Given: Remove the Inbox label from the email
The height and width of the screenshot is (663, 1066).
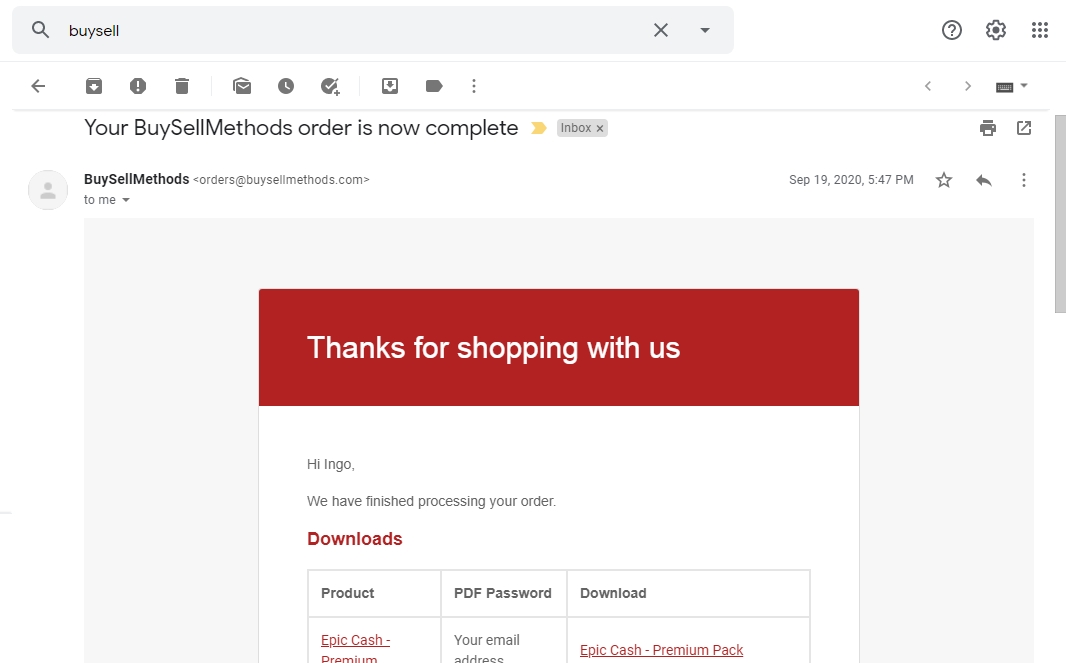Looking at the screenshot, I should coord(599,128).
